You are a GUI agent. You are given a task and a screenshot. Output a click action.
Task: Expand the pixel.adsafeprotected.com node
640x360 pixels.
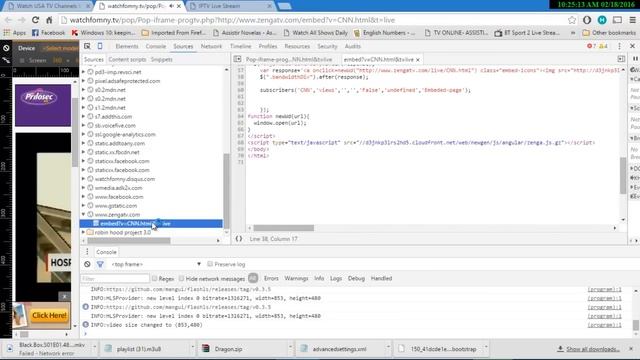(84, 81)
